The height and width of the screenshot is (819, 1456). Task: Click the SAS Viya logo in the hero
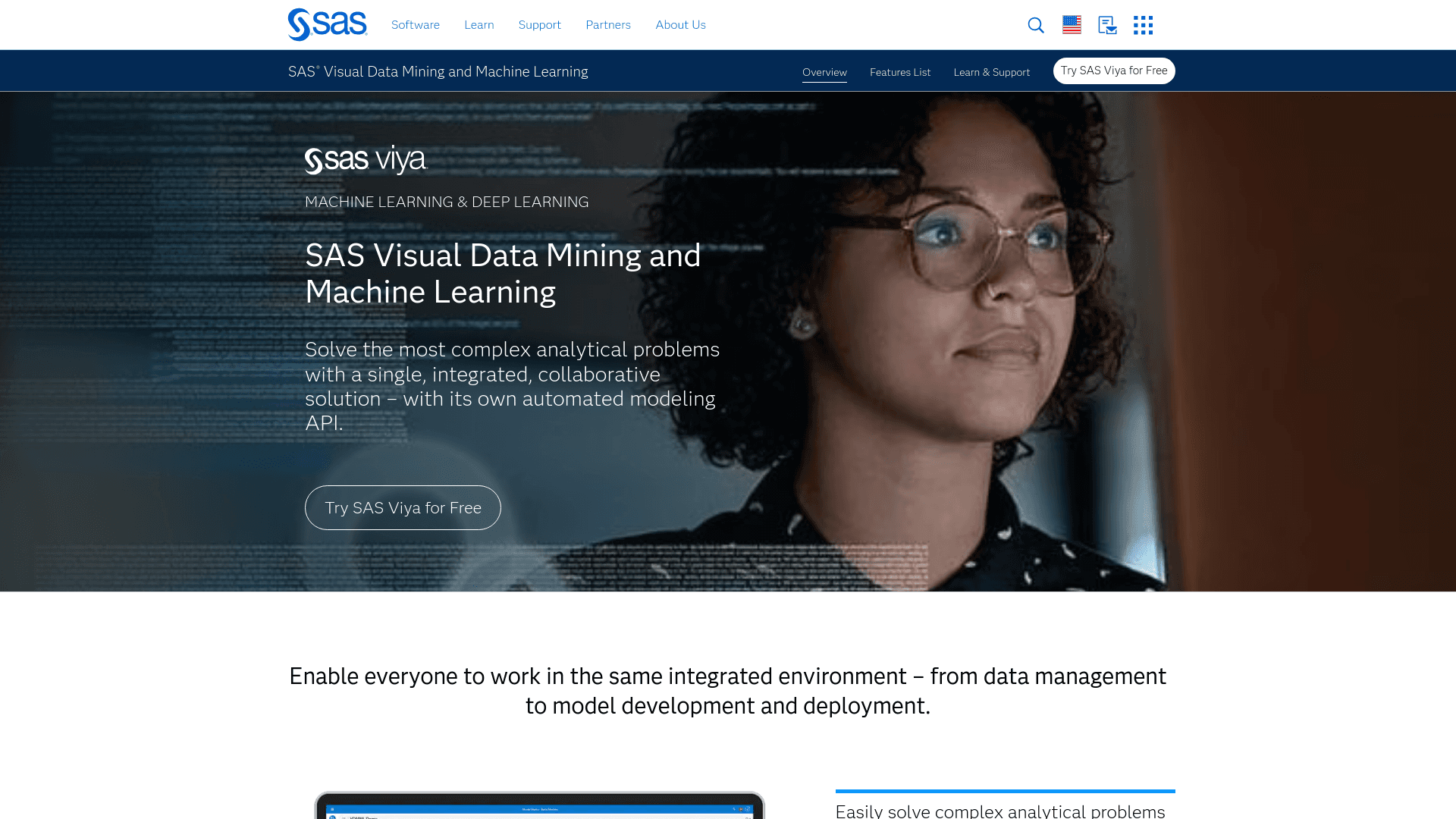point(366,160)
